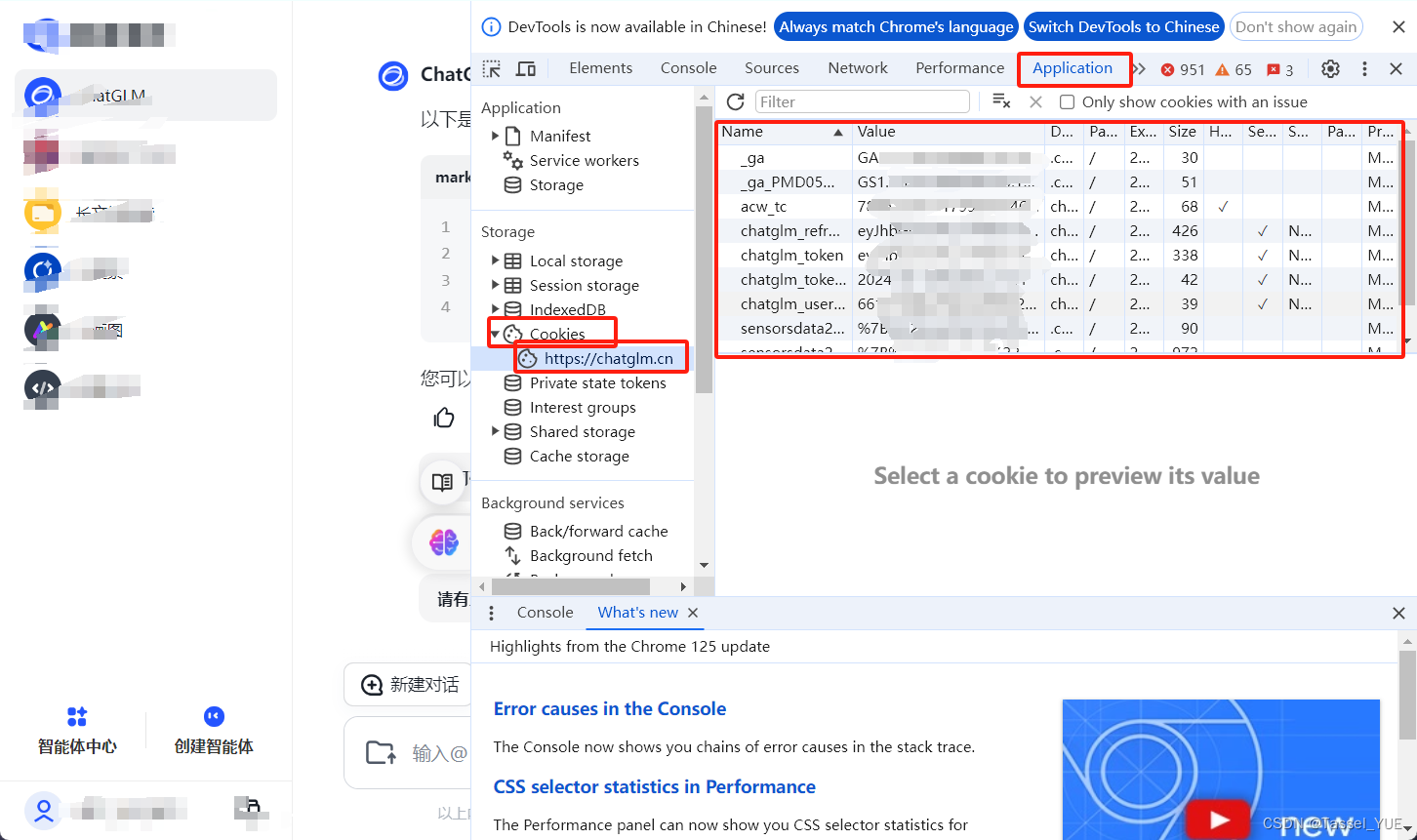The image size is (1417, 840).
Task: Click the 新建对话 button
Action: (x=410, y=685)
